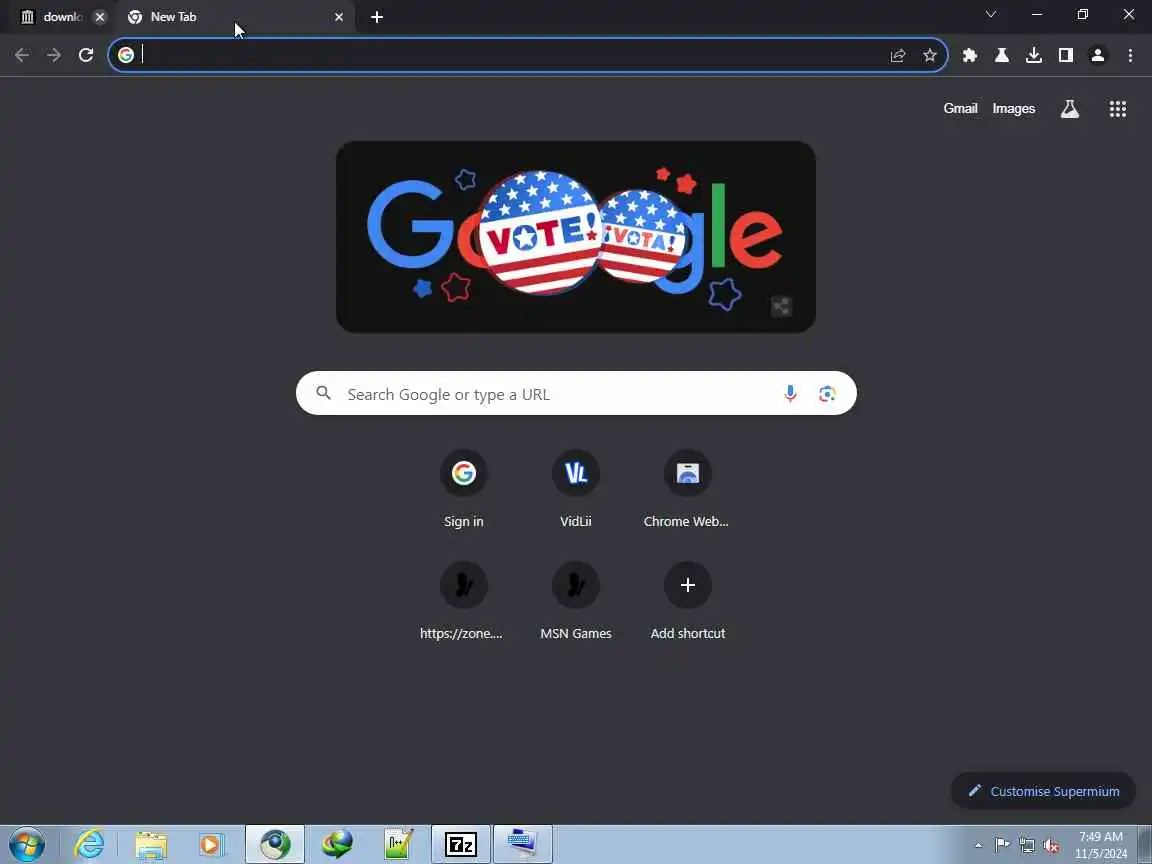The width and height of the screenshot is (1152, 864).
Task: Click the share page icon in address bar
Action: (x=898, y=55)
